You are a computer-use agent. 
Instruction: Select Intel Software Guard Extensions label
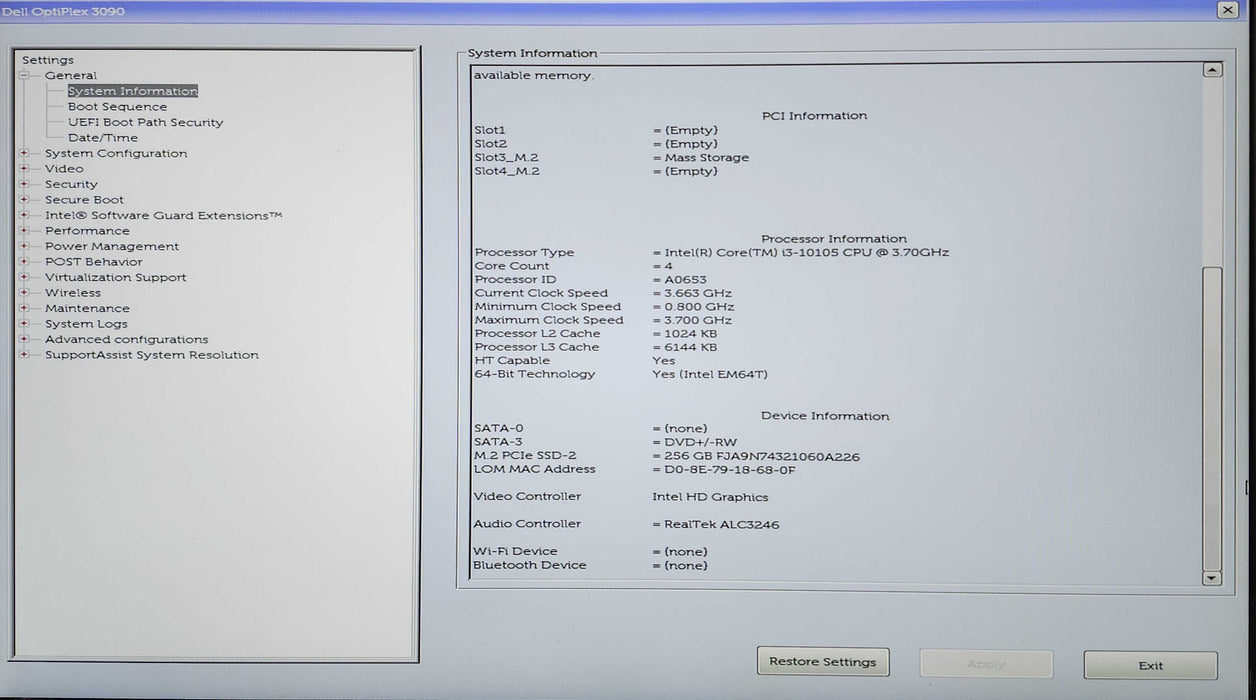163,215
